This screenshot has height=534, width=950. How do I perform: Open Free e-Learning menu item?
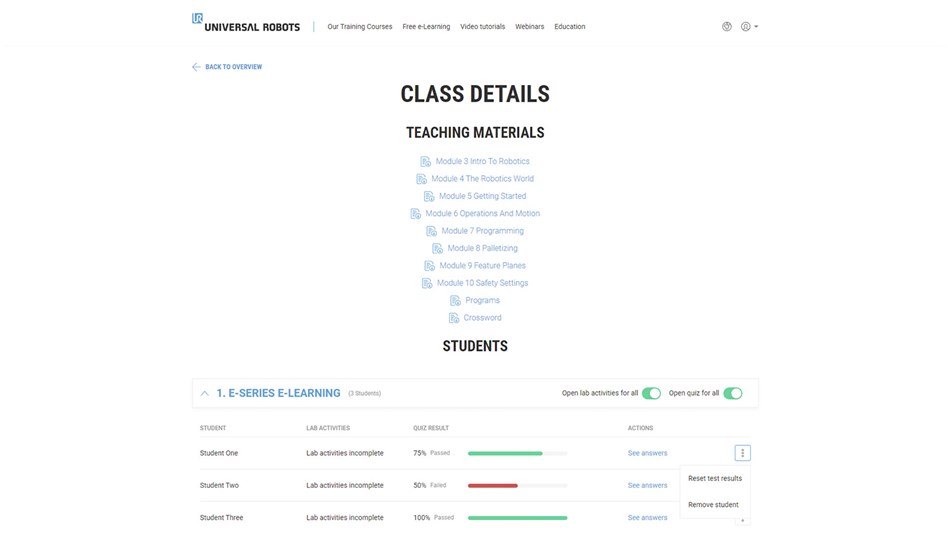click(x=426, y=27)
